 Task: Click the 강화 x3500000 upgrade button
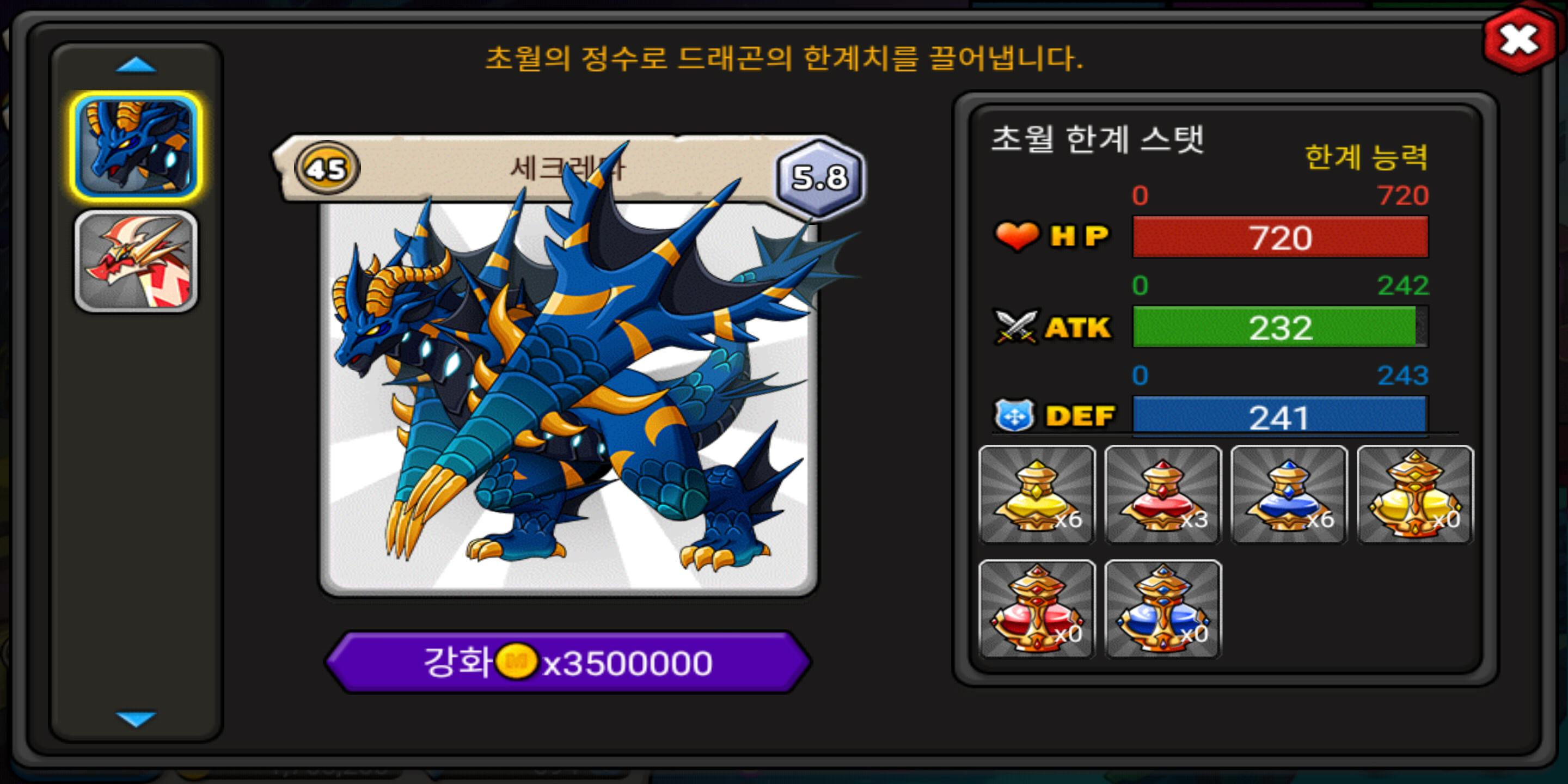point(568,662)
